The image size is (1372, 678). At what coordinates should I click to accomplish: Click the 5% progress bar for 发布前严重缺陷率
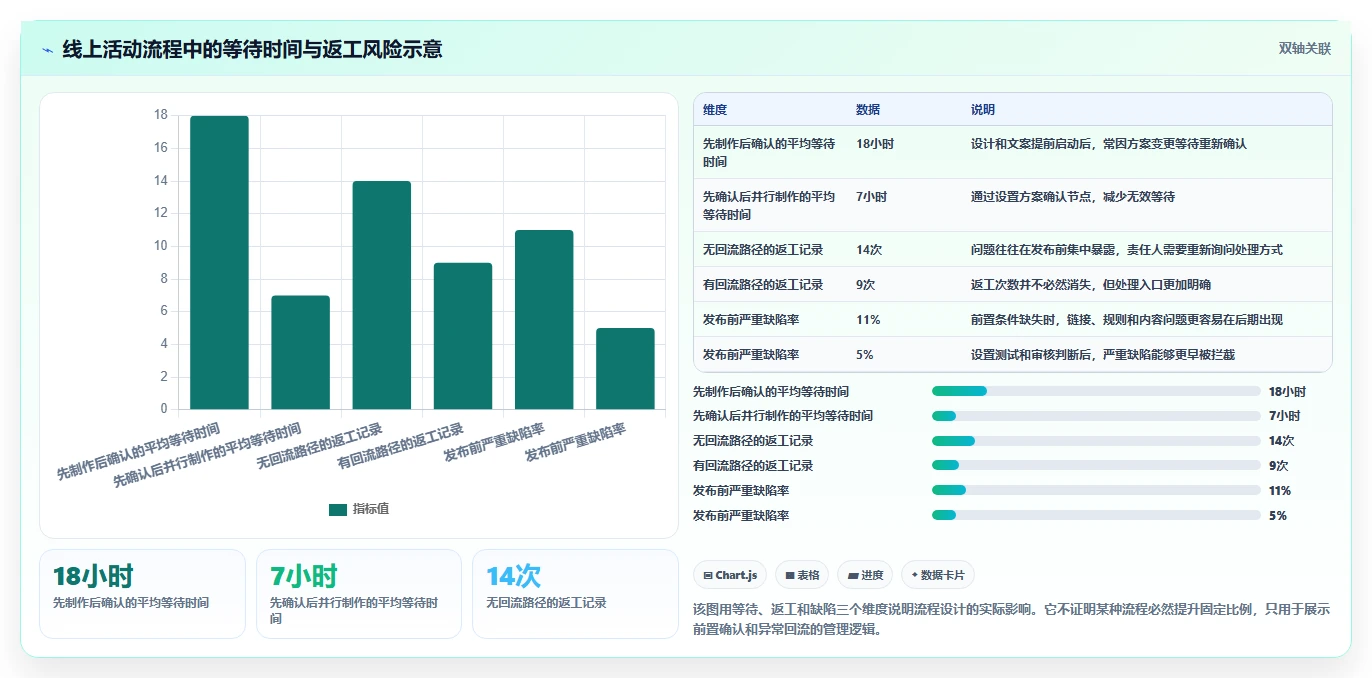tap(1096, 515)
